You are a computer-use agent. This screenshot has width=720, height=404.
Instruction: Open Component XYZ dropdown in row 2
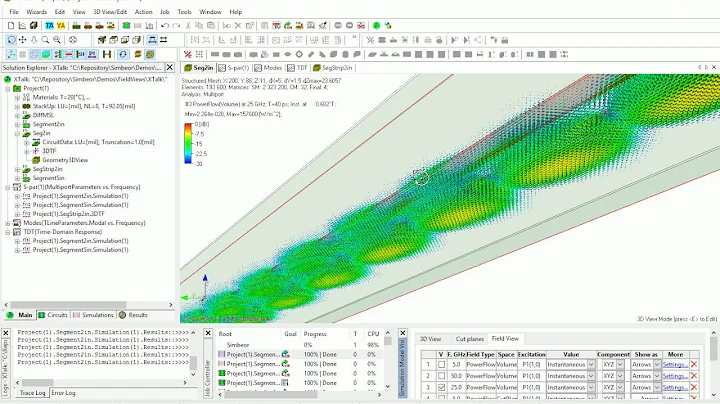[x=620, y=376]
